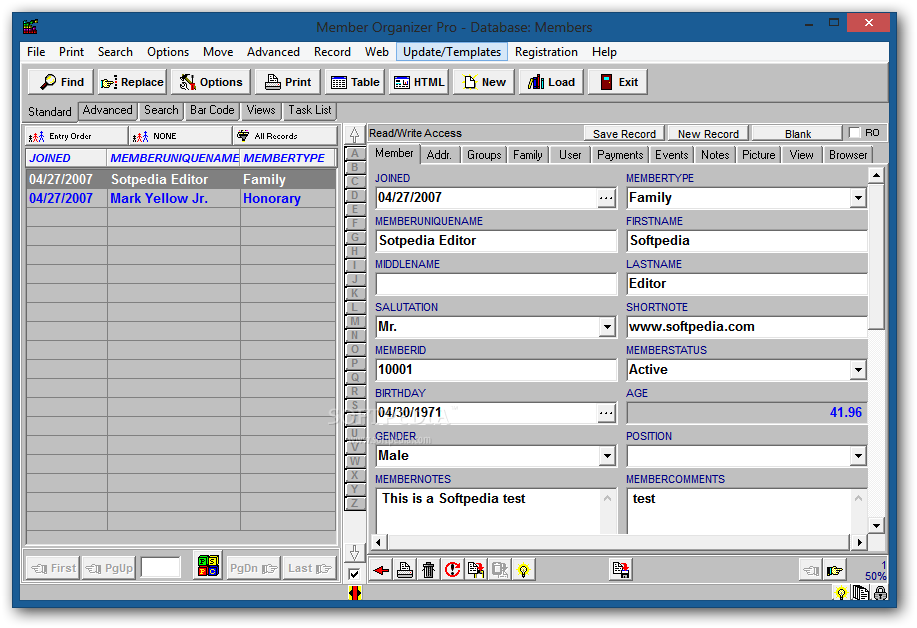The width and height of the screenshot is (917, 628).
Task: Click vertical scrollbar down arrow in form
Action: click(876, 525)
